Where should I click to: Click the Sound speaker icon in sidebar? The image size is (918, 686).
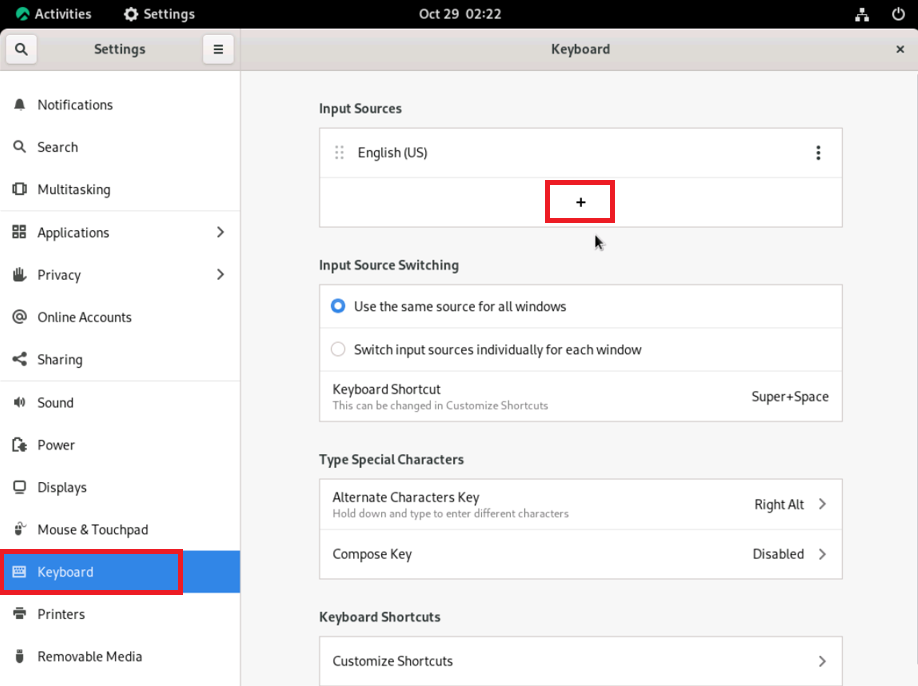coord(19,403)
